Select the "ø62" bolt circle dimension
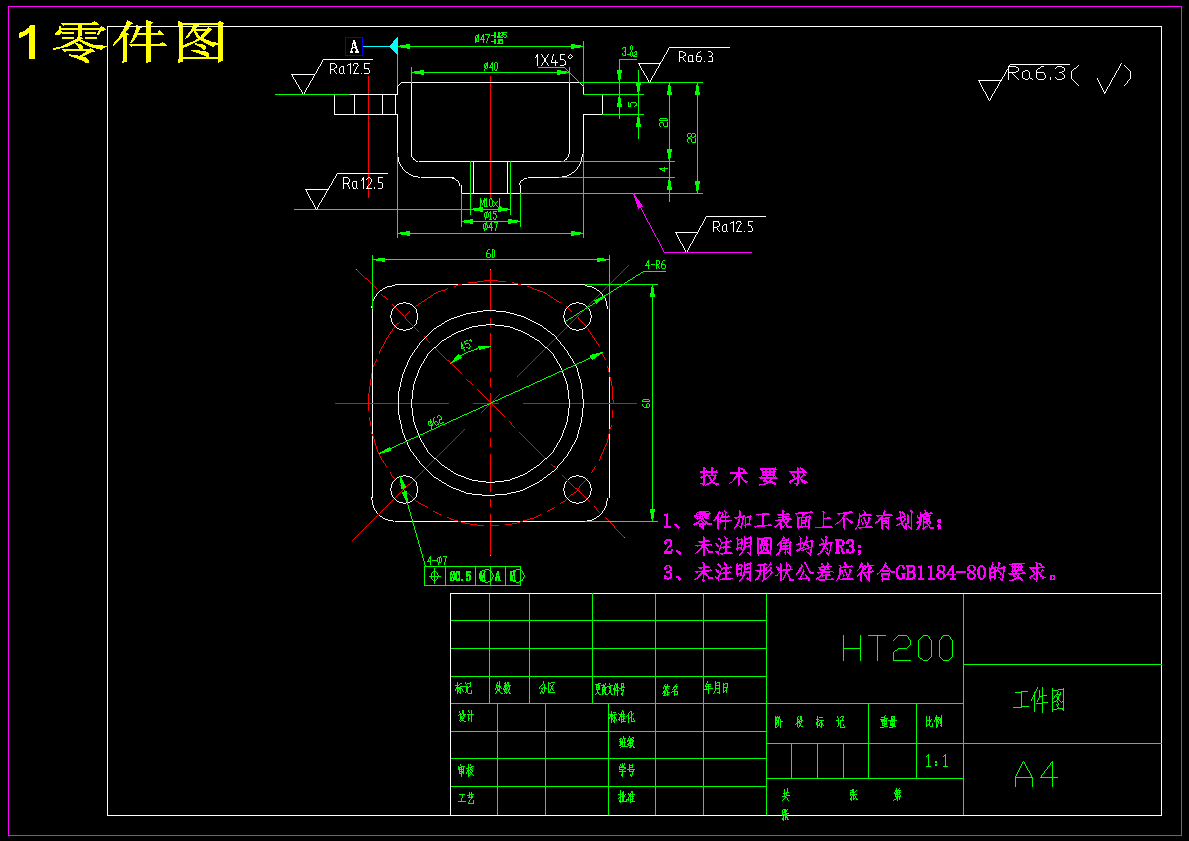 coord(435,422)
